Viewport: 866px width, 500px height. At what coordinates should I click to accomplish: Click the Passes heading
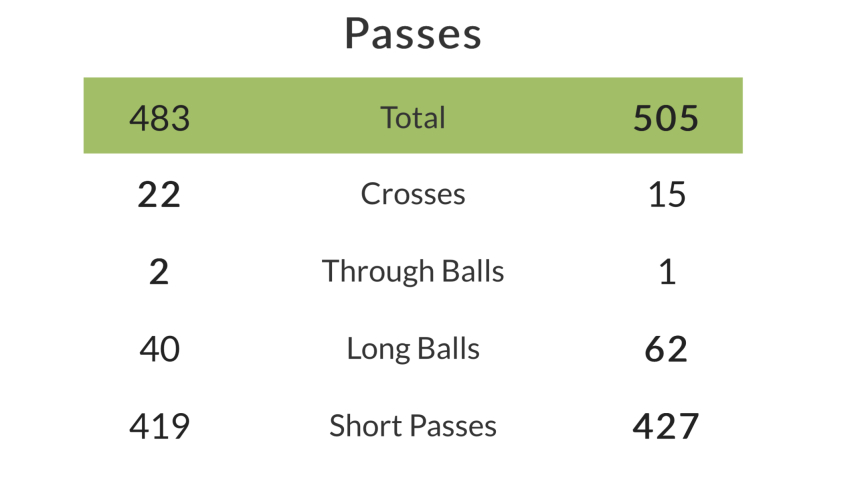(x=413, y=34)
